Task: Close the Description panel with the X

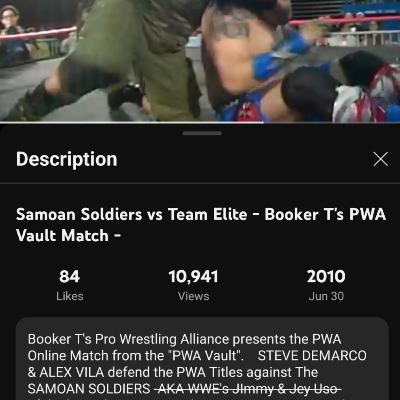Action: tap(381, 159)
